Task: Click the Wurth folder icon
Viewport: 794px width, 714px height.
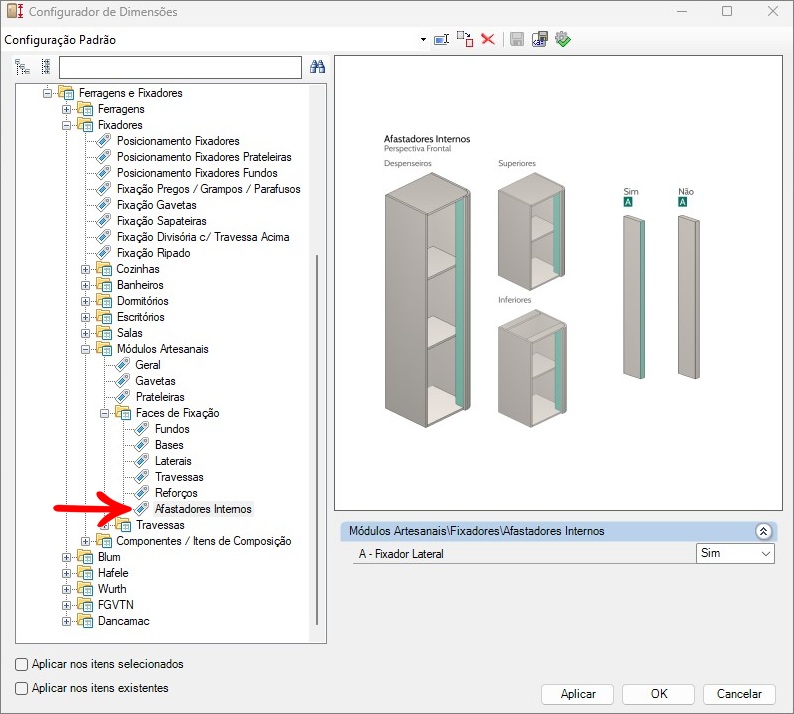Action: [86, 589]
